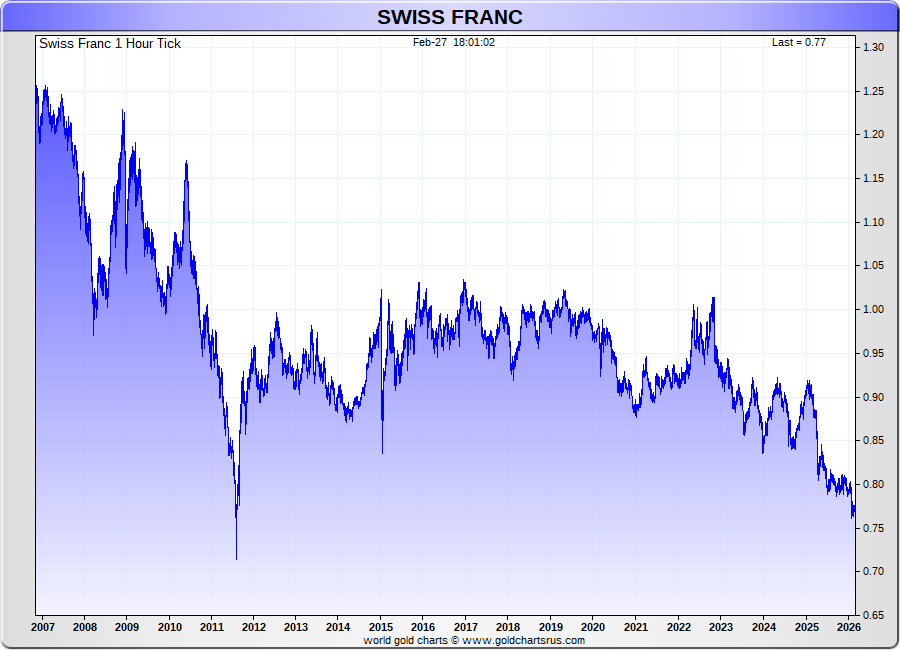The width and height of the screenshot is (900, 650).
Task: Click the 0.65 price label on the y-axis
Action: coord(874,615)
